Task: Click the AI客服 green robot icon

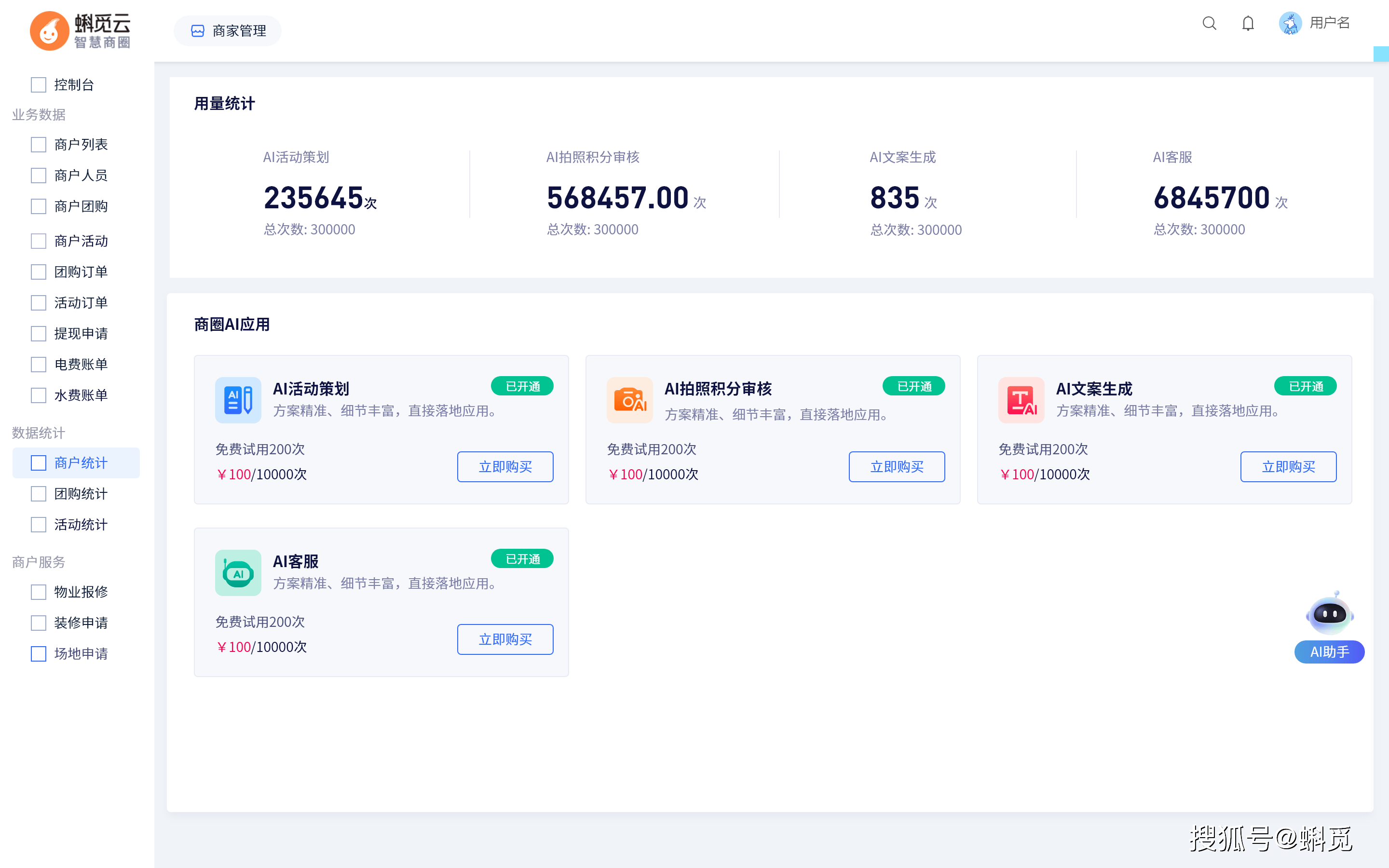Action: click(x=238, y=573)
